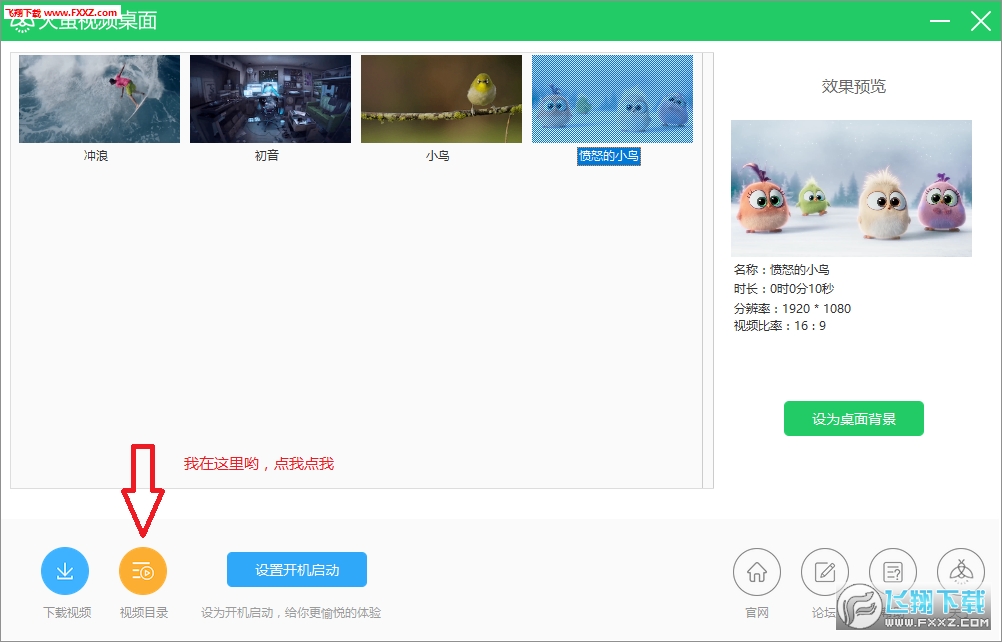1002x642 pixels.
Task: Click the 时长：0时0分10秒 info line
Action: (x=784, y=289)
